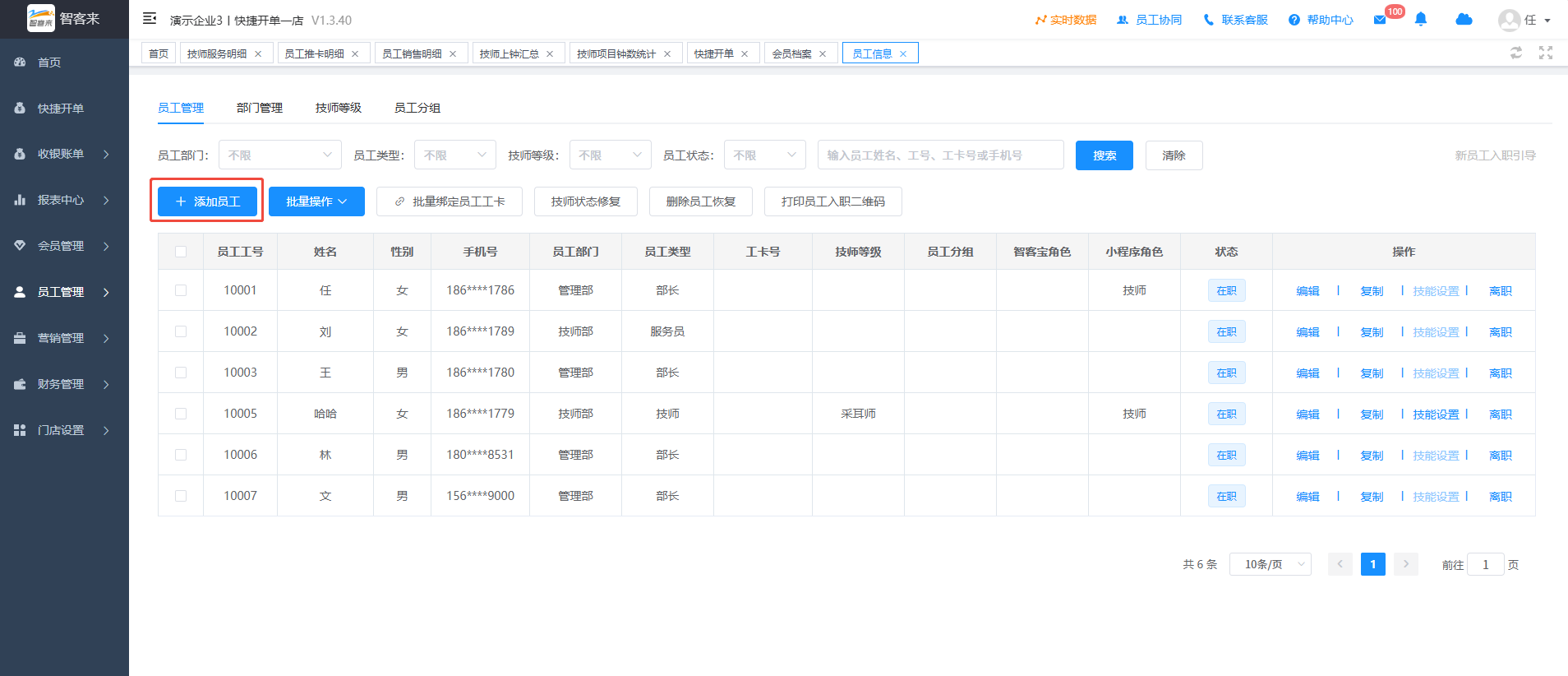
Task: Check the row for employee 10006
Action: point(181,455)
